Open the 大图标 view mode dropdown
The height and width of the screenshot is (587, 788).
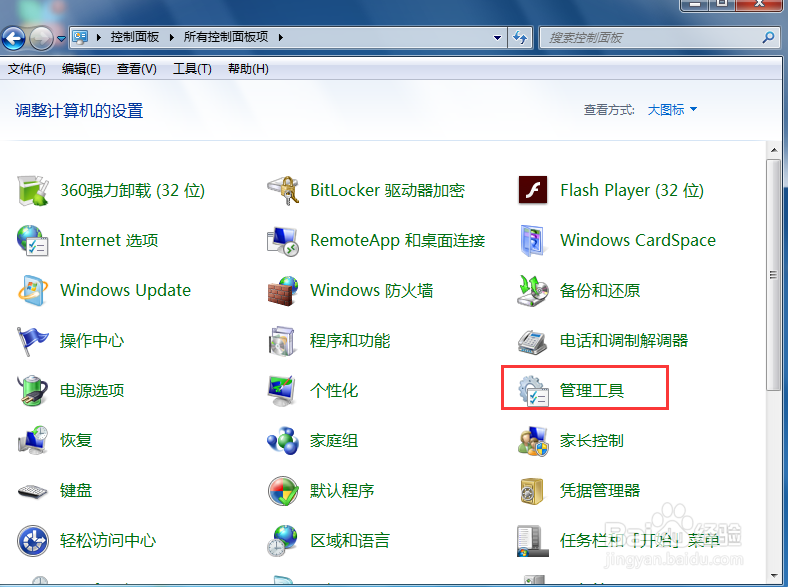[x=672, y=110]
